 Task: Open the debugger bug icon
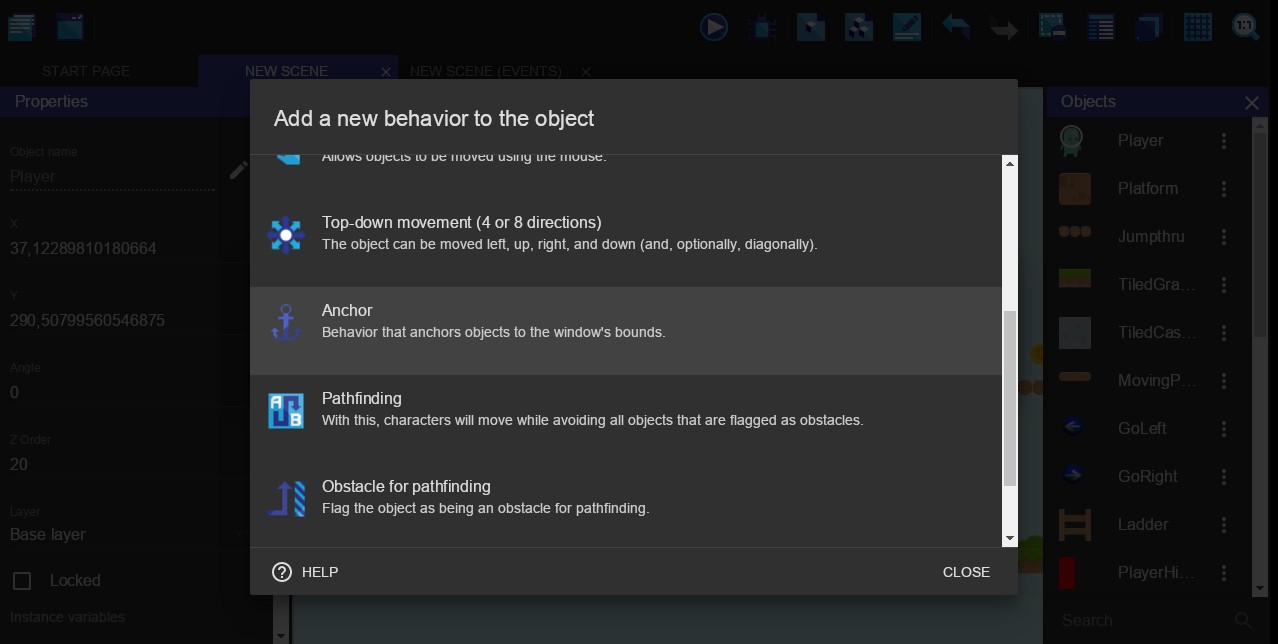pyautogui.click(x=762, y=27)
